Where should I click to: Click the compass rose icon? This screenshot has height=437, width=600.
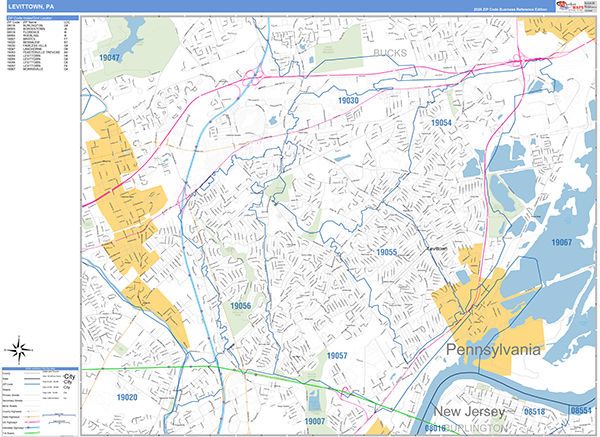click(x=18, y=350)
